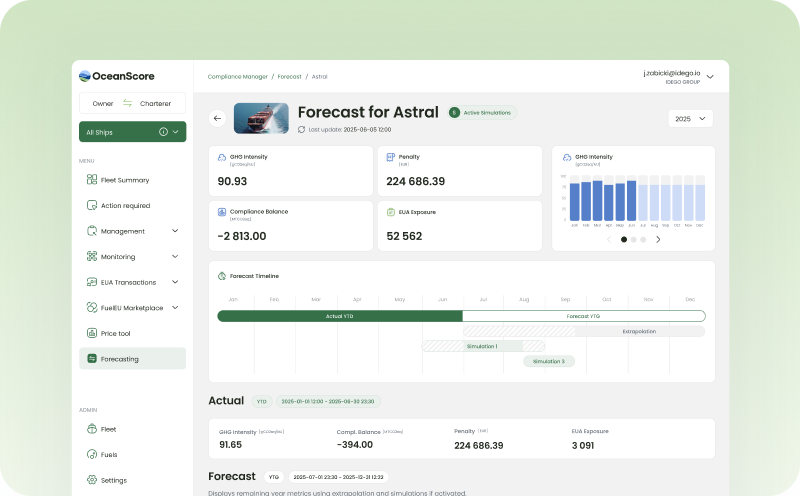This screenshot has width=800, height=496.
Task: Toggle the Owner / Charterer switch
Action: (x=128, y=103)
